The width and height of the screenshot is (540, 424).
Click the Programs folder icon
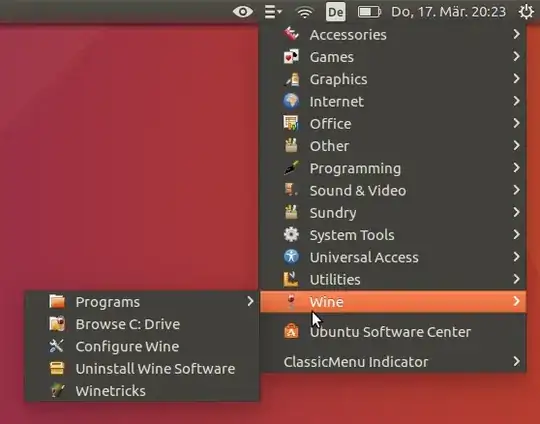57,301
